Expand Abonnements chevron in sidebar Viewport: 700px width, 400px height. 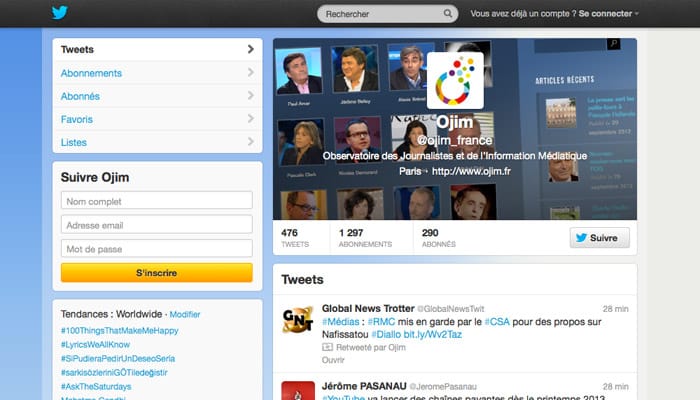(250, 73)
